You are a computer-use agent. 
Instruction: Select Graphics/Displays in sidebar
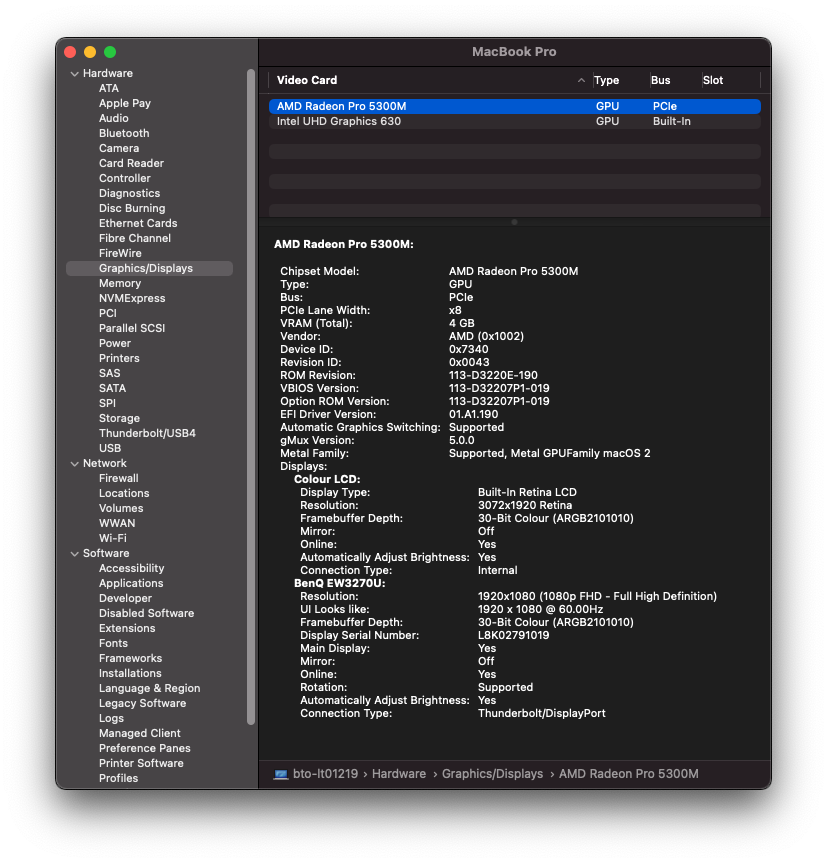coord(149,268)
